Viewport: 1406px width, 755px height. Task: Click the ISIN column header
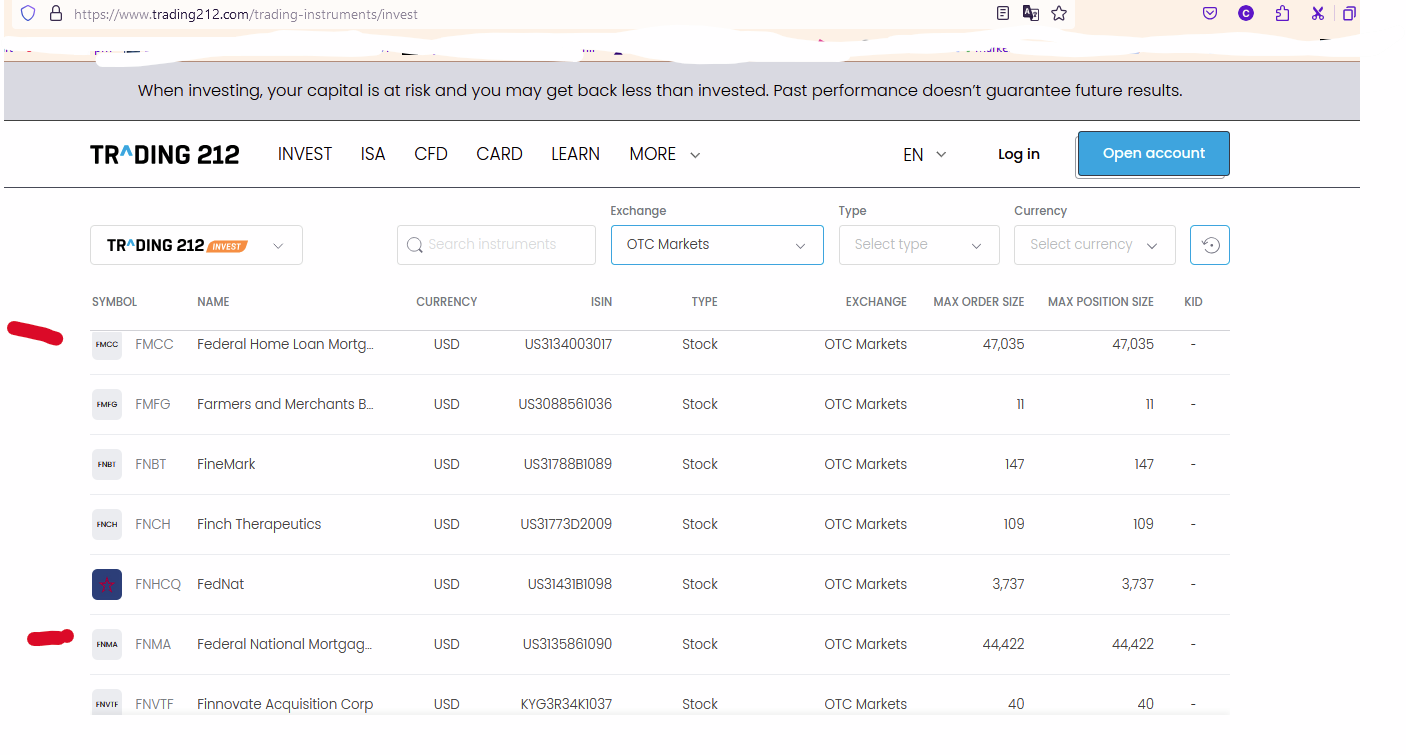(x=601, y=302)
